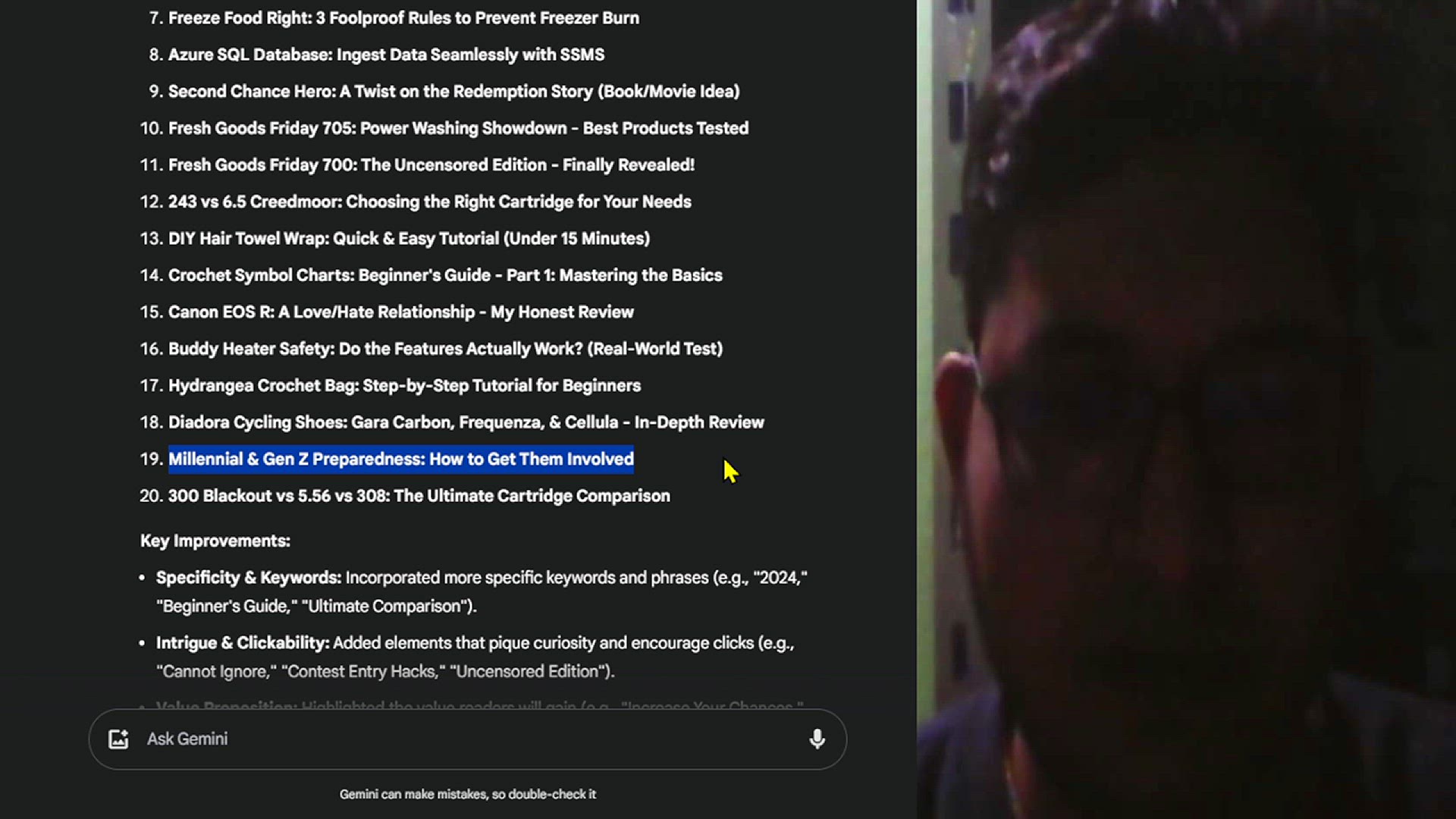Viewport: 1456px width, 819px height.
Task: Click the 300 Blackout vs 5.56 title
Action: tap(419, 496)
